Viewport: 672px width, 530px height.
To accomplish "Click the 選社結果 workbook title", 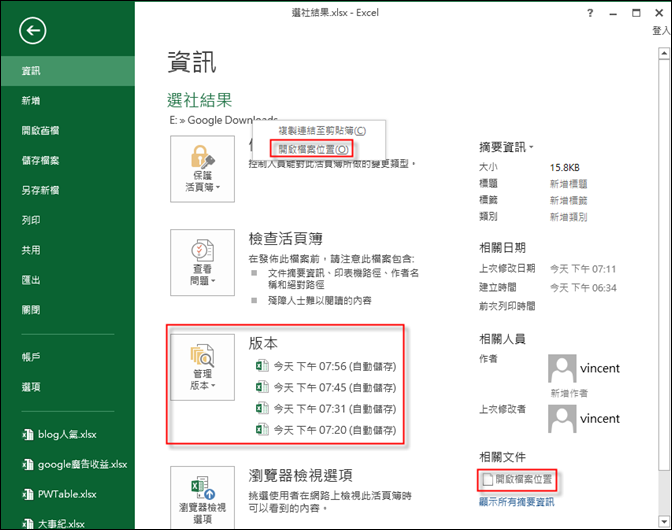I will 199,100.
